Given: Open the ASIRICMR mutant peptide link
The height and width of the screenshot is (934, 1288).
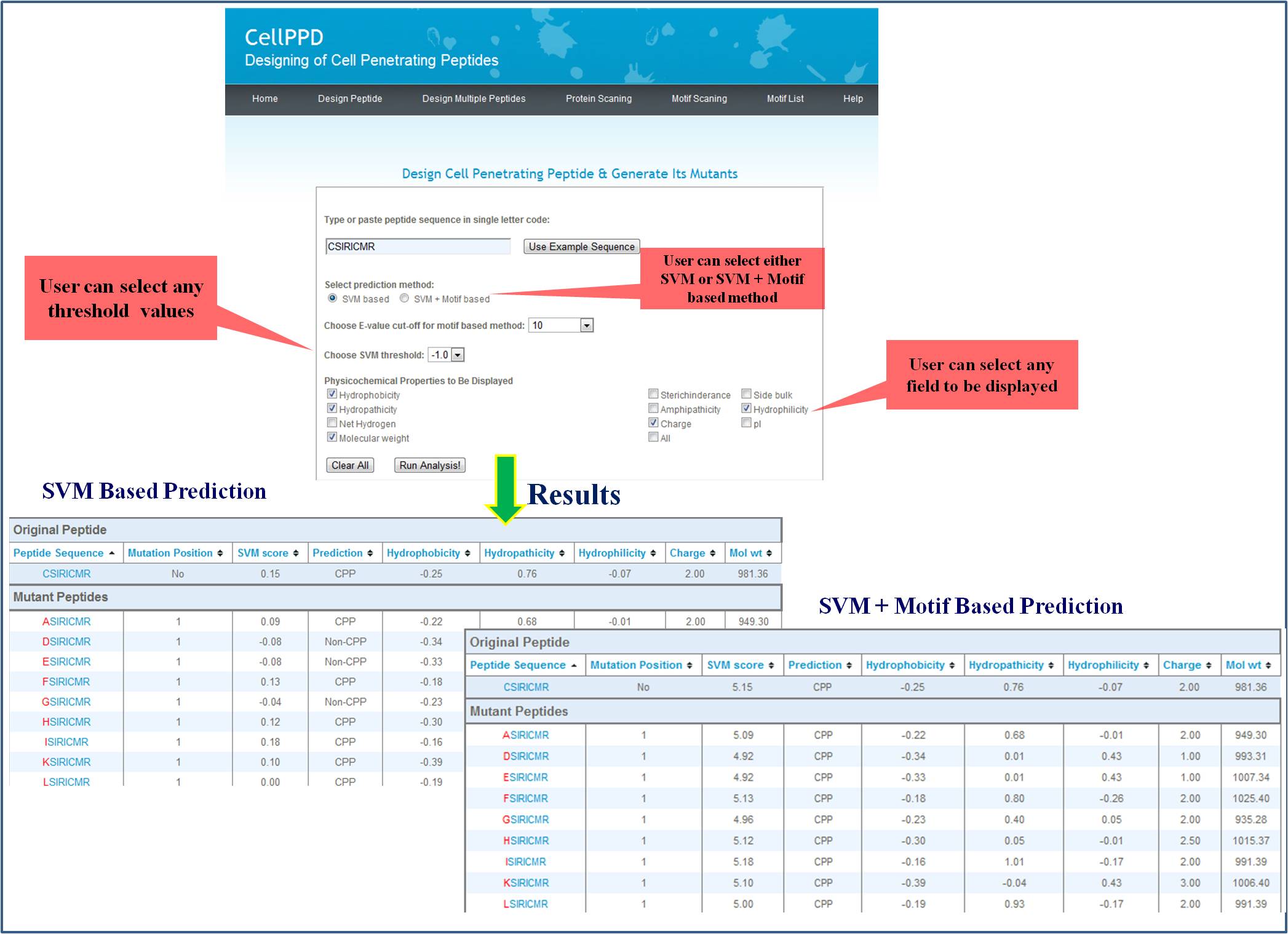Looking at the screenshot, I should 66,622.
